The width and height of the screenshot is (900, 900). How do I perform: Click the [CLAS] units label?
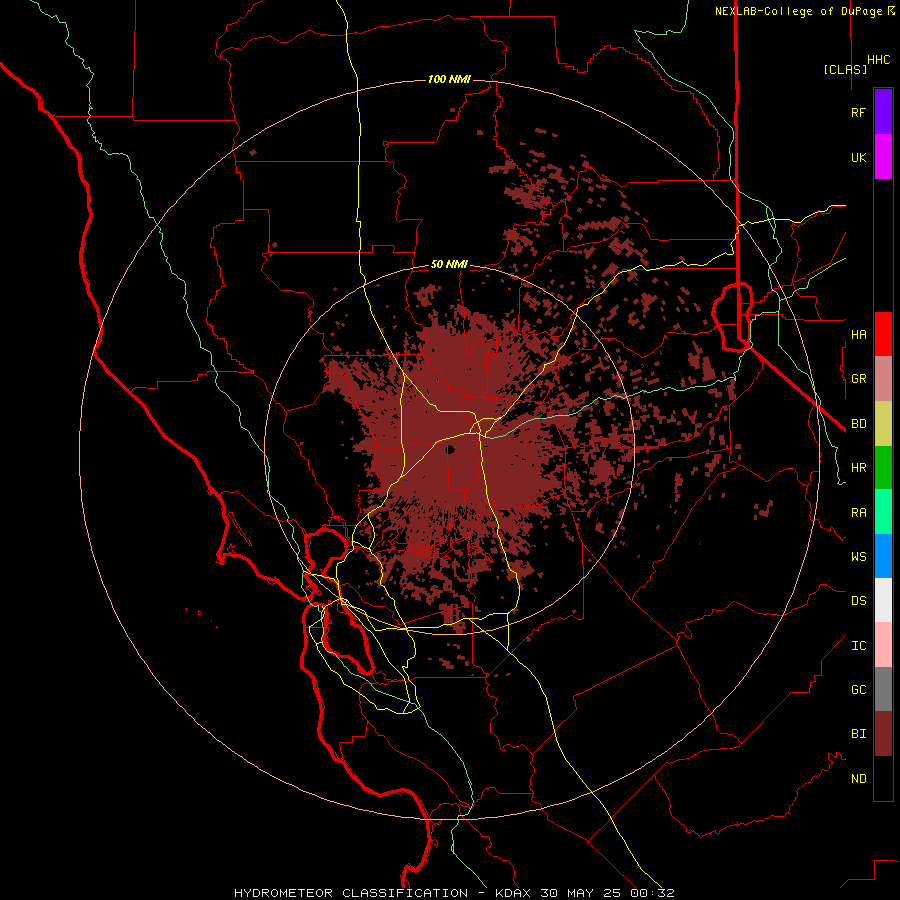845,69
